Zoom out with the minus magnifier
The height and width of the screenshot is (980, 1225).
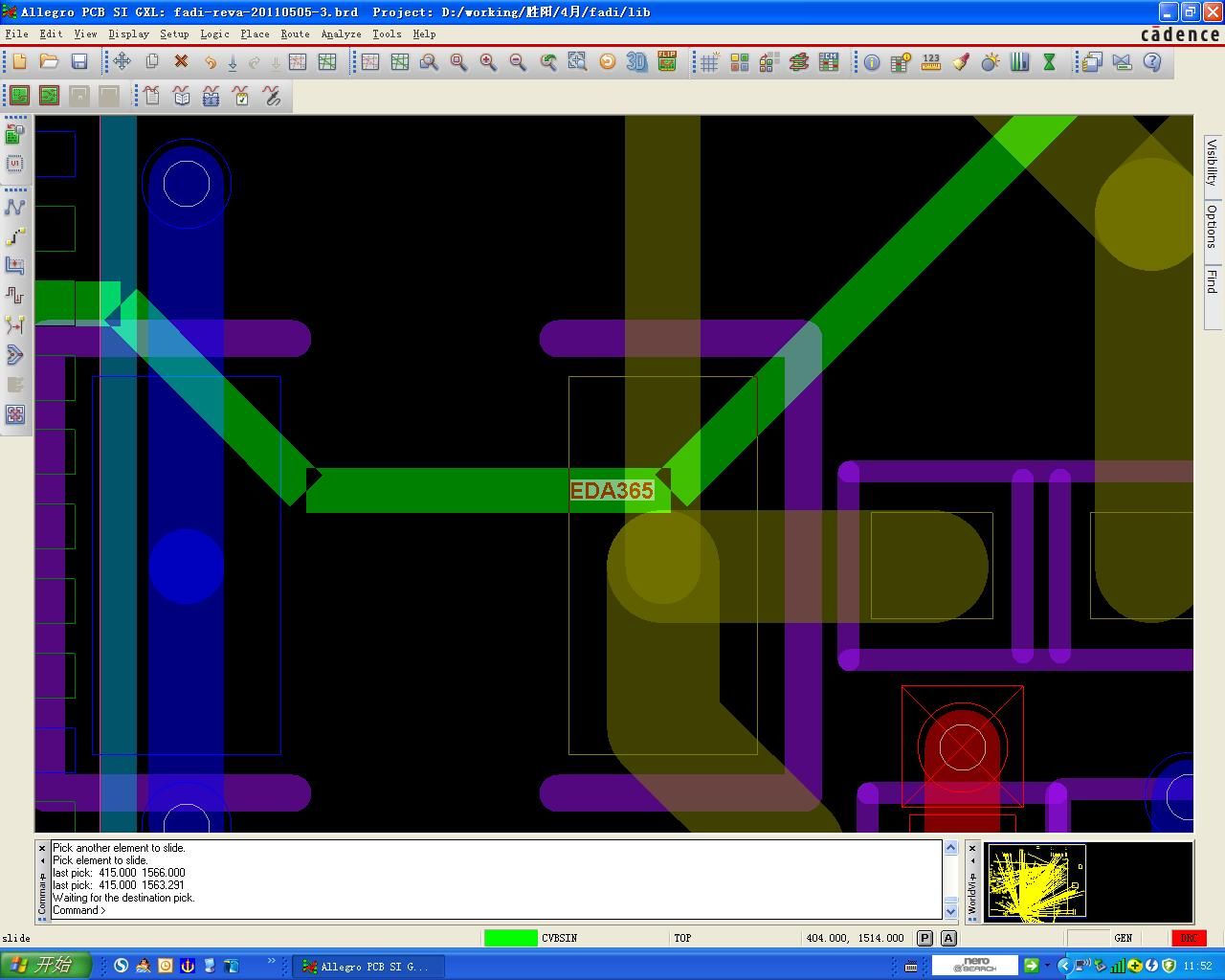click(x=518, y=62)
